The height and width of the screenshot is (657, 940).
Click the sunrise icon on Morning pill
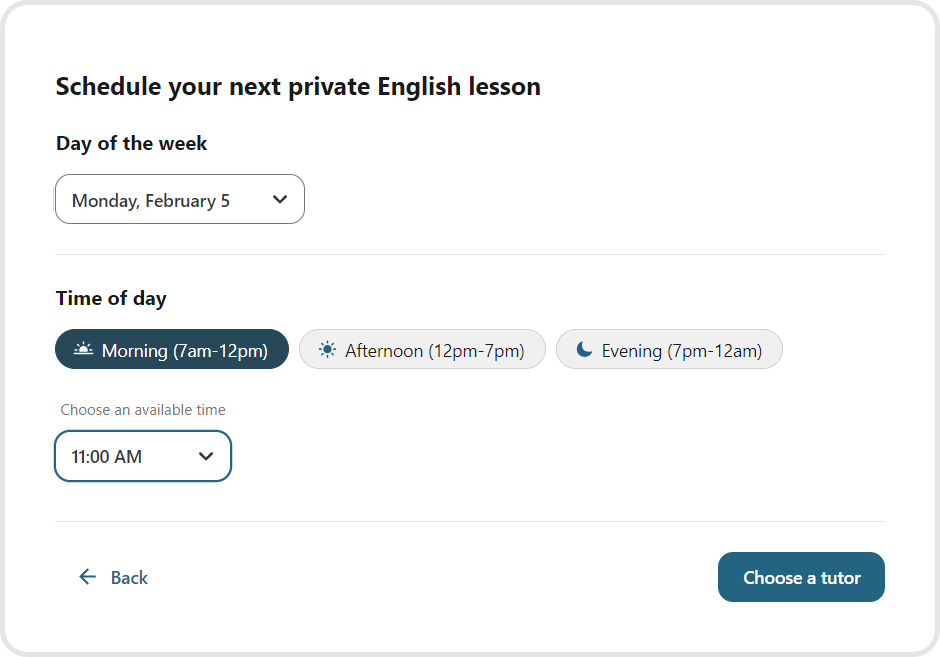(x=83, y=350)
